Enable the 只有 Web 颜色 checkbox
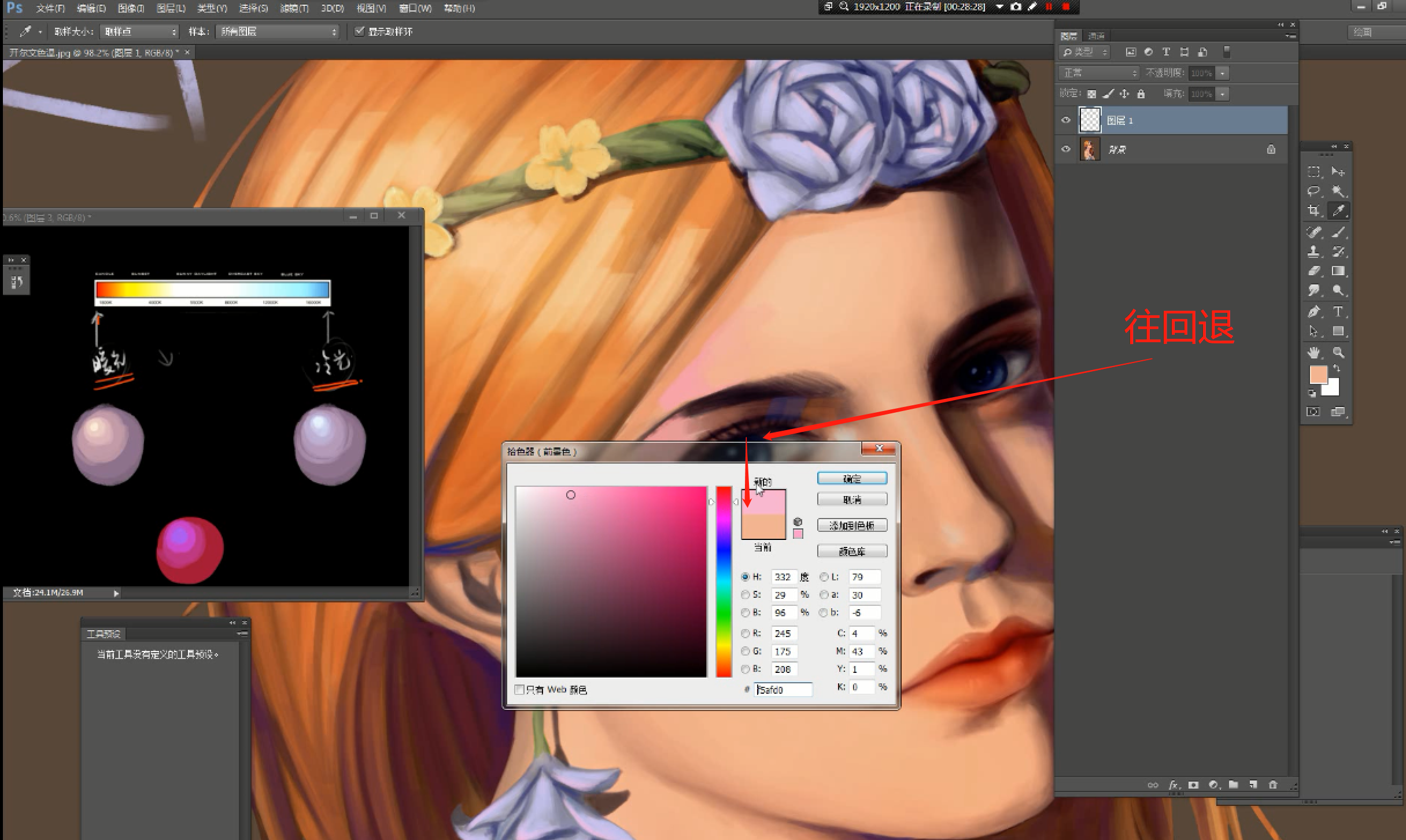The image size is (1406, 840). tap(519, 689)
